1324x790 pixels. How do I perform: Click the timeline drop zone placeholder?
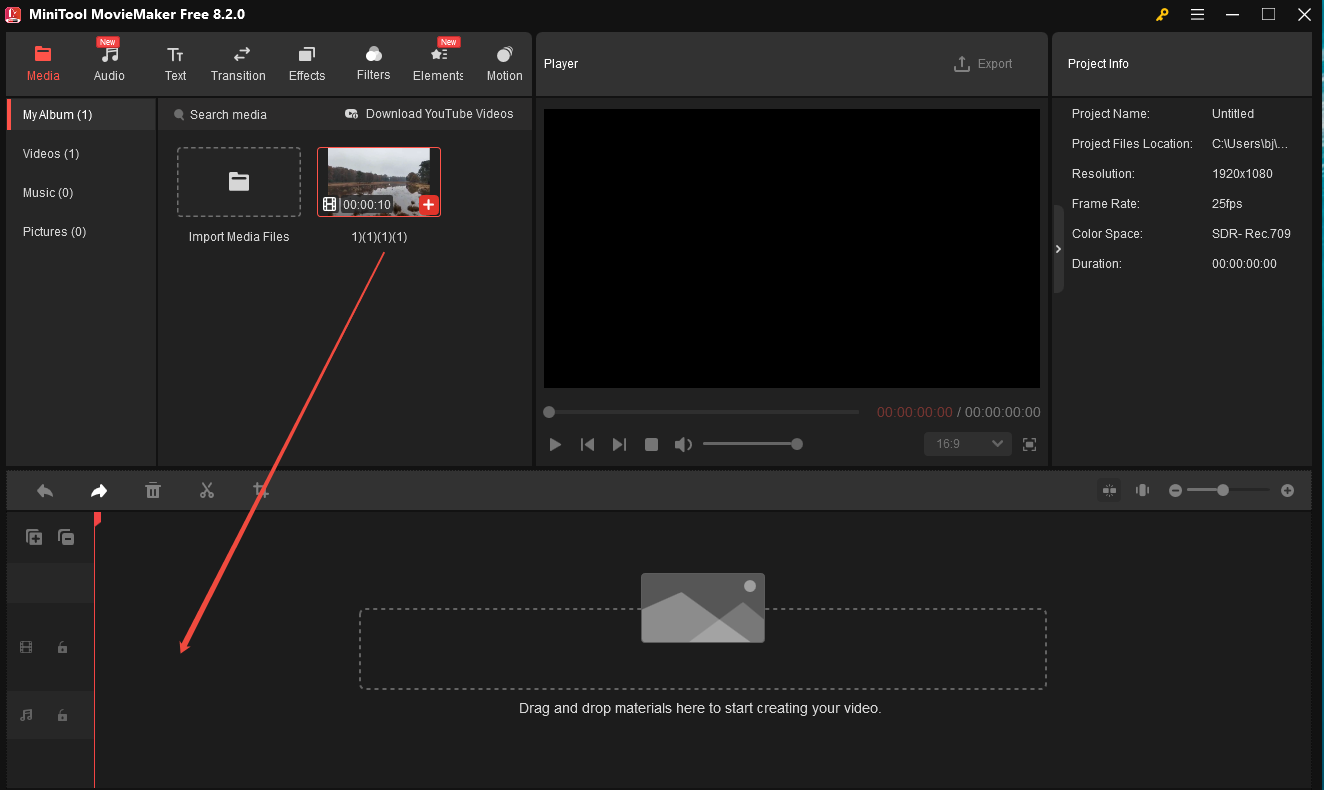[x=703, y=649]
